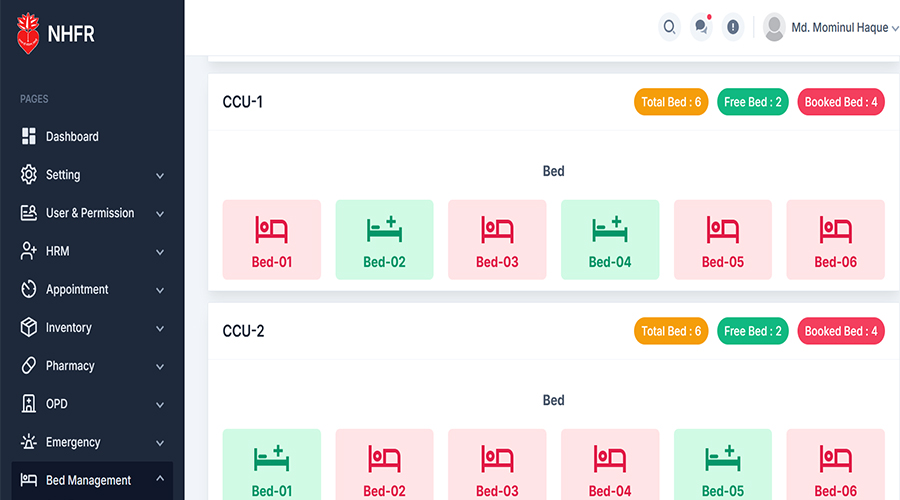Open the chat messages icon
The image size is (900, 500).
pos(701,27)
